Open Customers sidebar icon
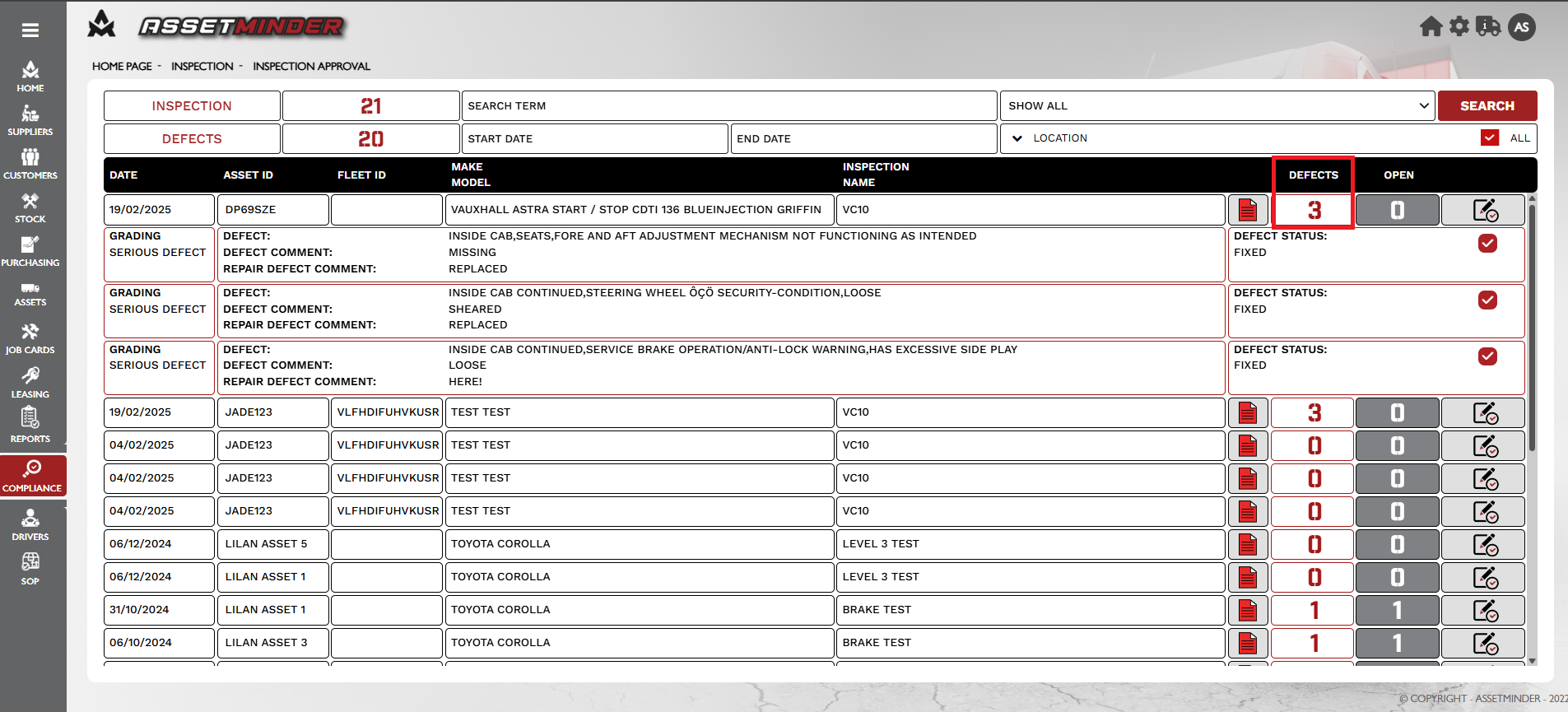The height and width of the screenshot is (712, 1568). (30, 164)
